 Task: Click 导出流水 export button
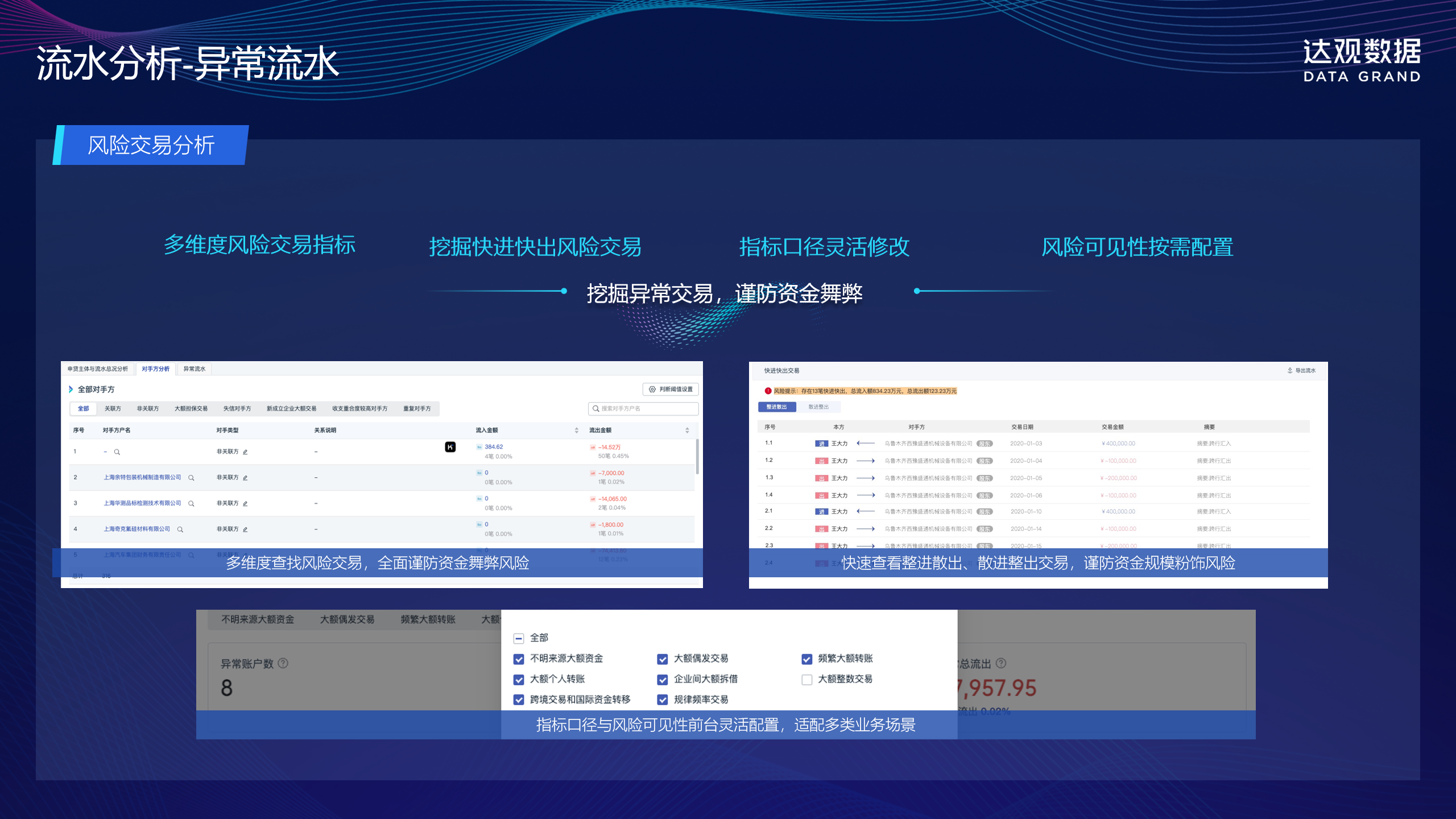click(1301, 371)
